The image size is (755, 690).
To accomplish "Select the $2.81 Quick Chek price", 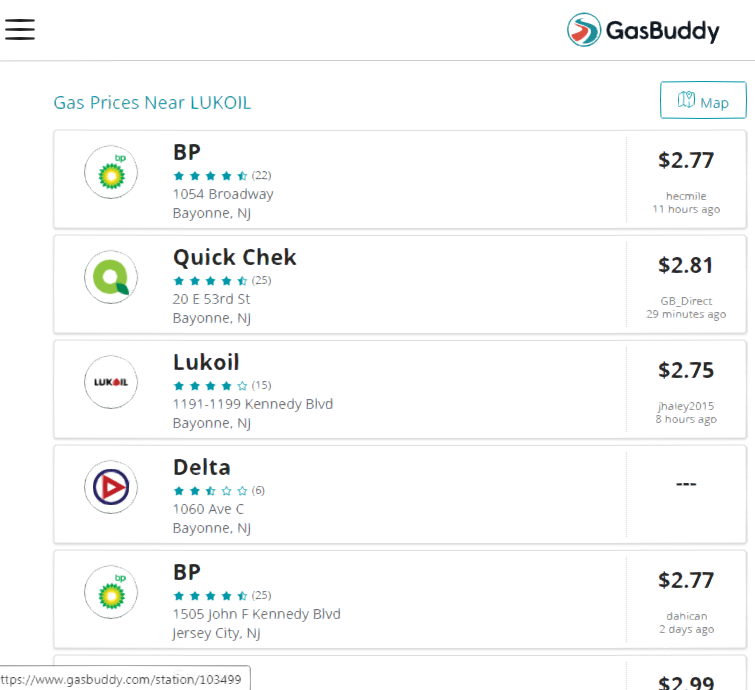I will [x=686, y=265].
